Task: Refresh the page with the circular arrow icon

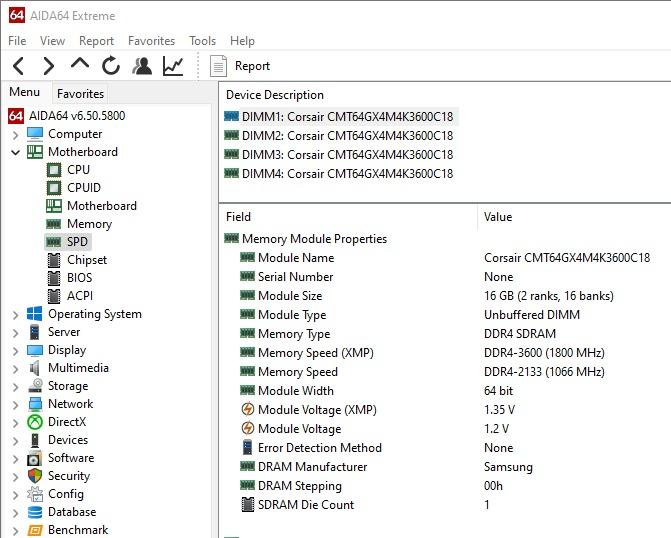Action: click(111, 66)
